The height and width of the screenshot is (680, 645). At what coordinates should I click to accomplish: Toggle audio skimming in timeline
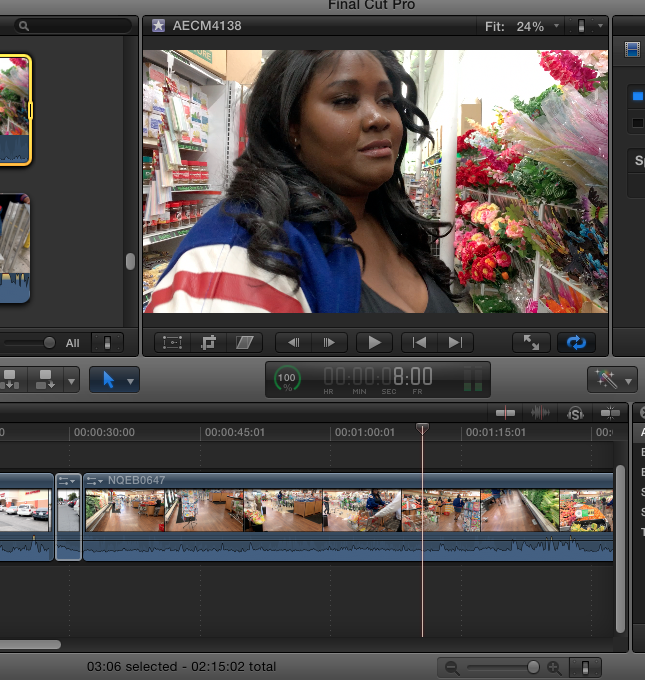click(540, 413)
